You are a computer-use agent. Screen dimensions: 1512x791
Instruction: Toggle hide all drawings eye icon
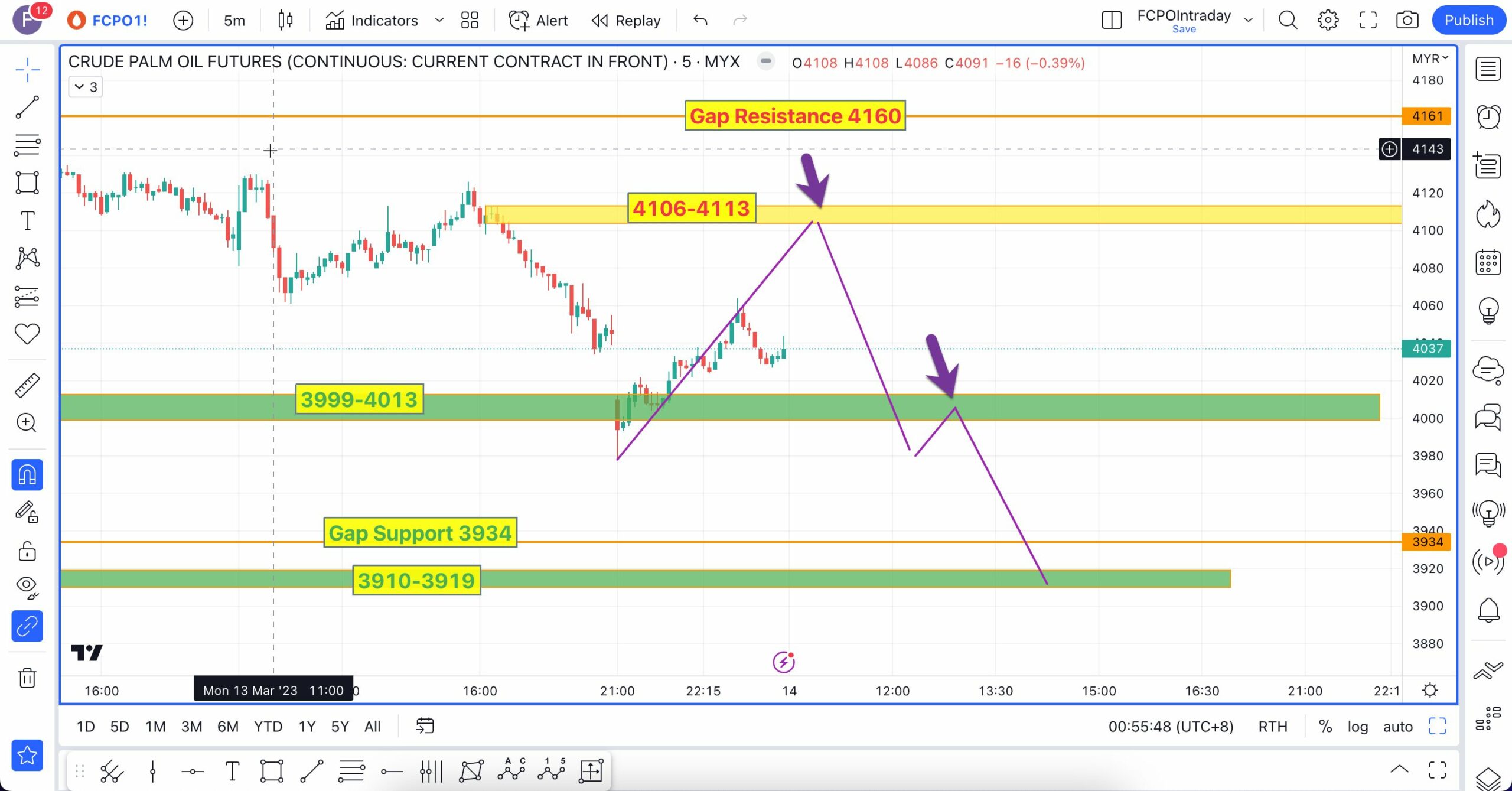tap(27, 587)
